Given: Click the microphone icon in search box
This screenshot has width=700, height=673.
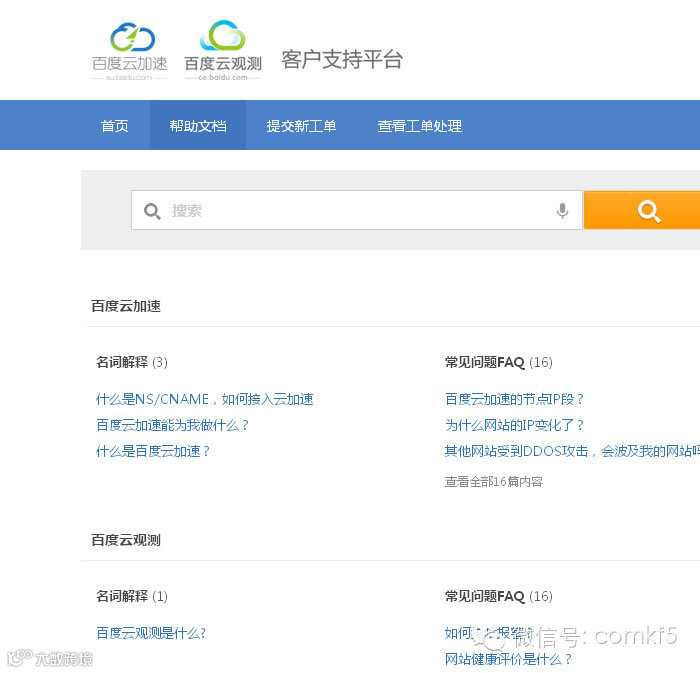Looking at the screenshot, I should pos(562,211).
